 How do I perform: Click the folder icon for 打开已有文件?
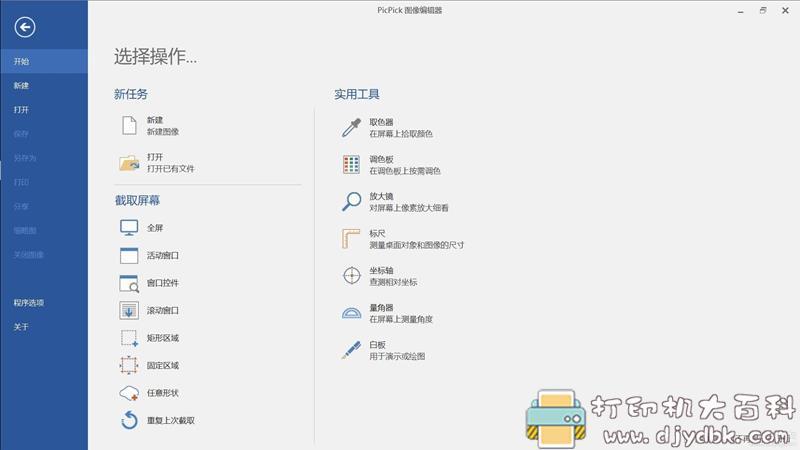129,163
